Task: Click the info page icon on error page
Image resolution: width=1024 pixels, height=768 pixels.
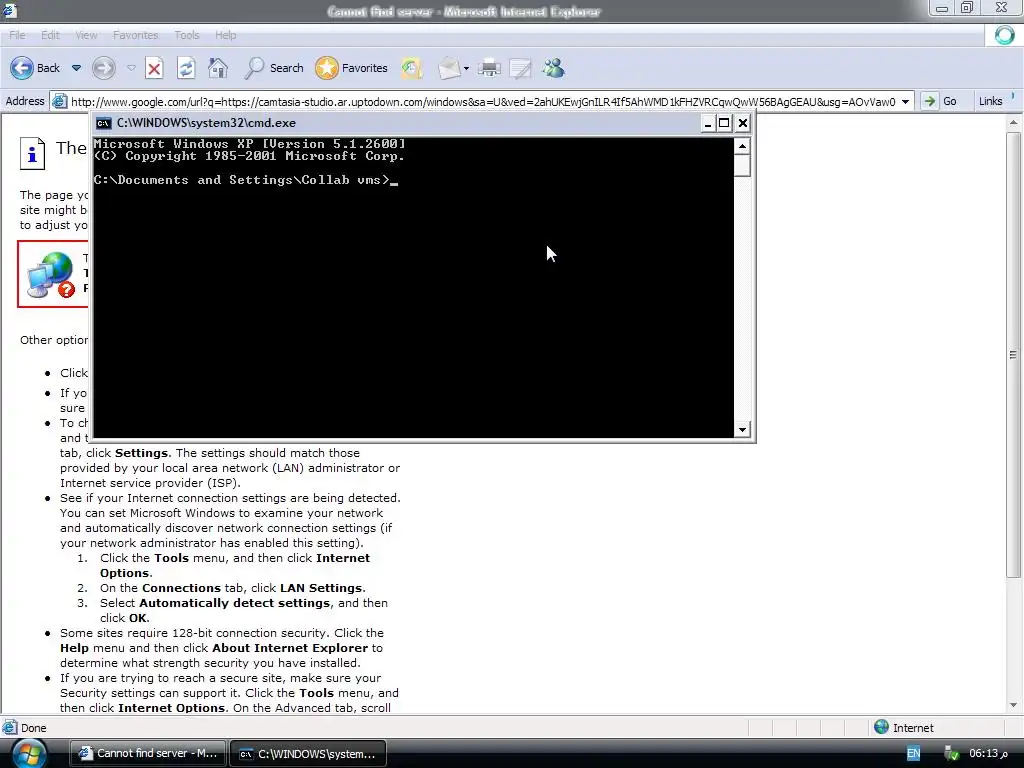Action: (32, 153)
